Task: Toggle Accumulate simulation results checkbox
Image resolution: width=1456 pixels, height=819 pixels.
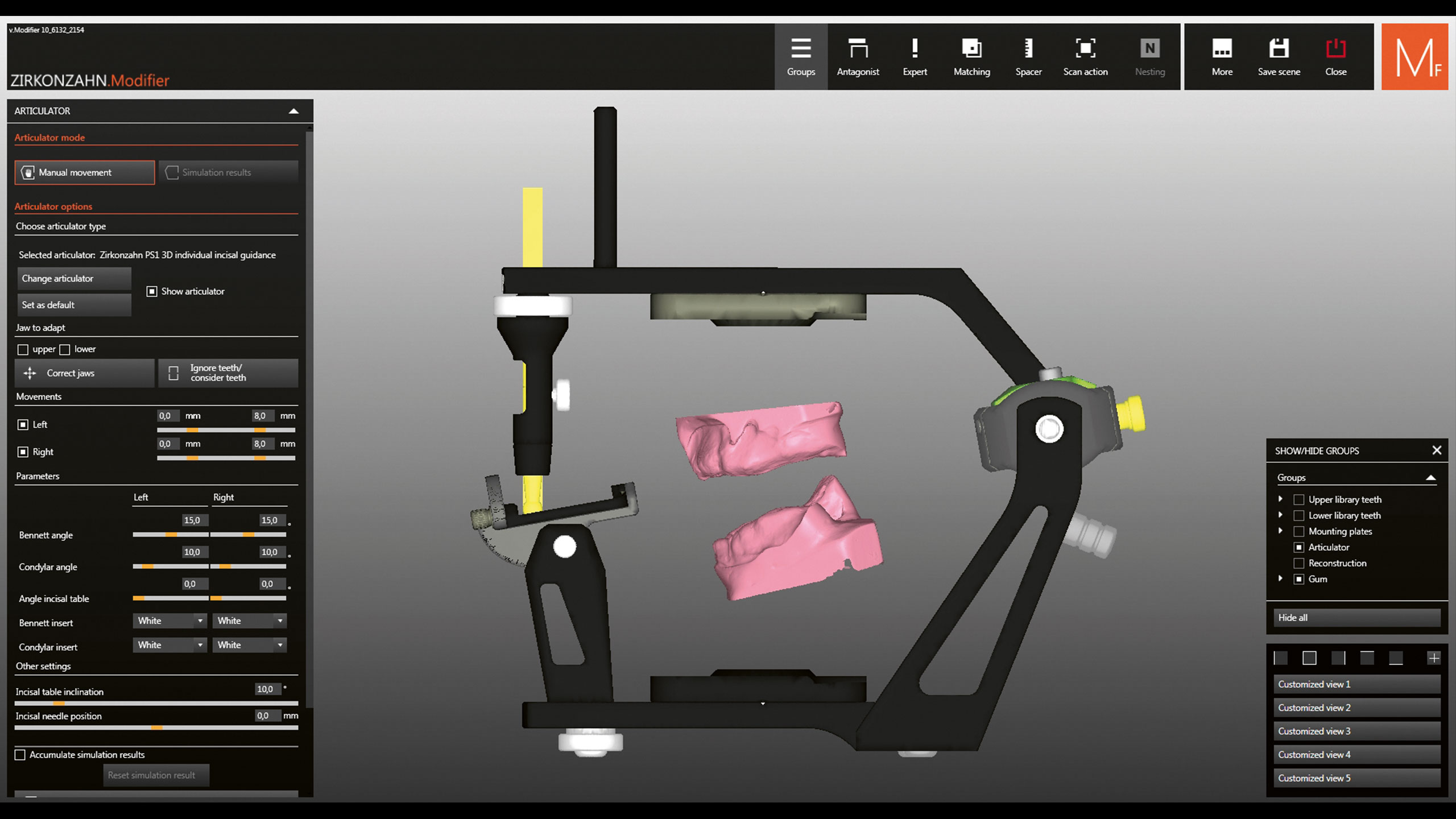Action: [20, 755]
